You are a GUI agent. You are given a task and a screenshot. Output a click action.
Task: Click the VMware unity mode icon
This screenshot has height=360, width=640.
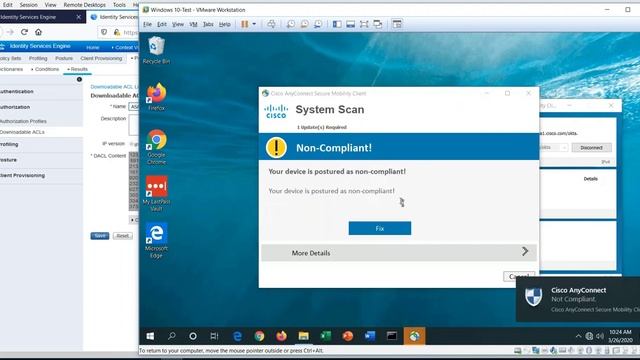point(378,24)
